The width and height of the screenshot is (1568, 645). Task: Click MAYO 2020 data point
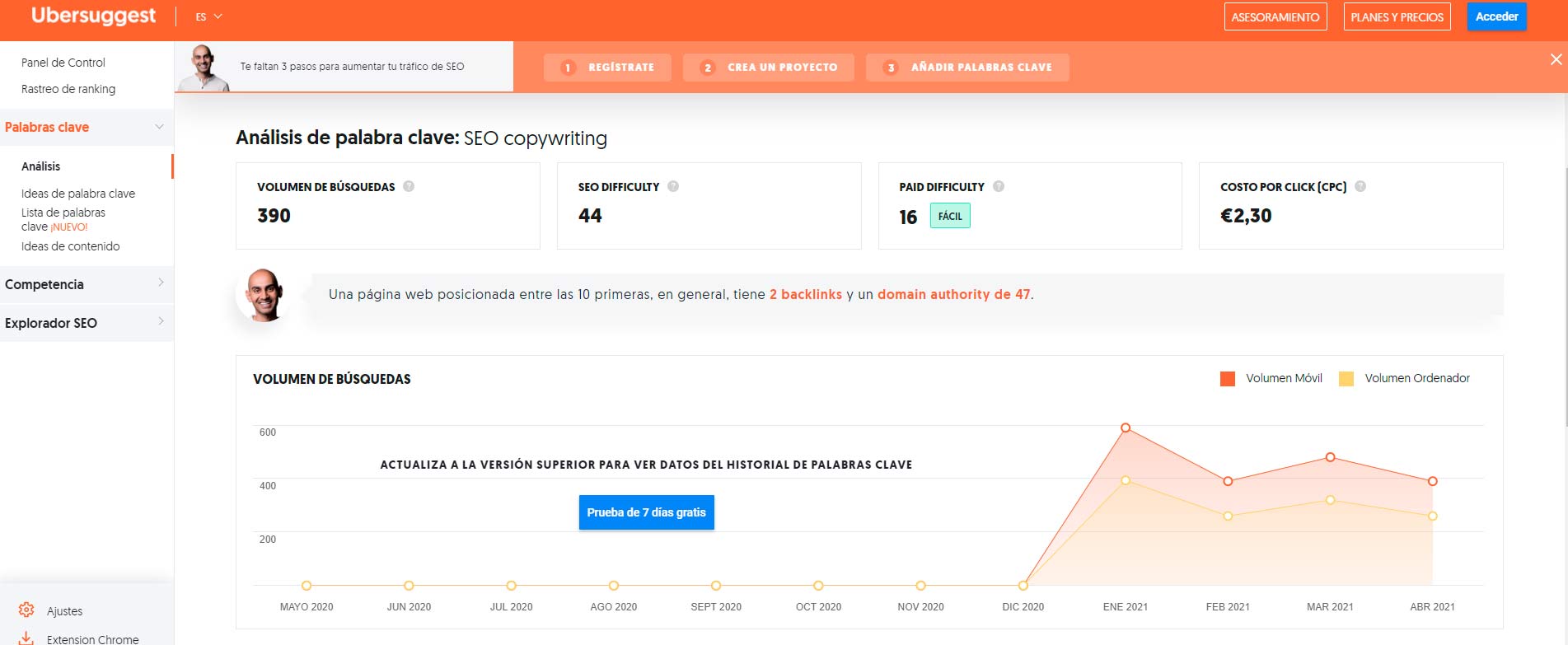point(307,586)
